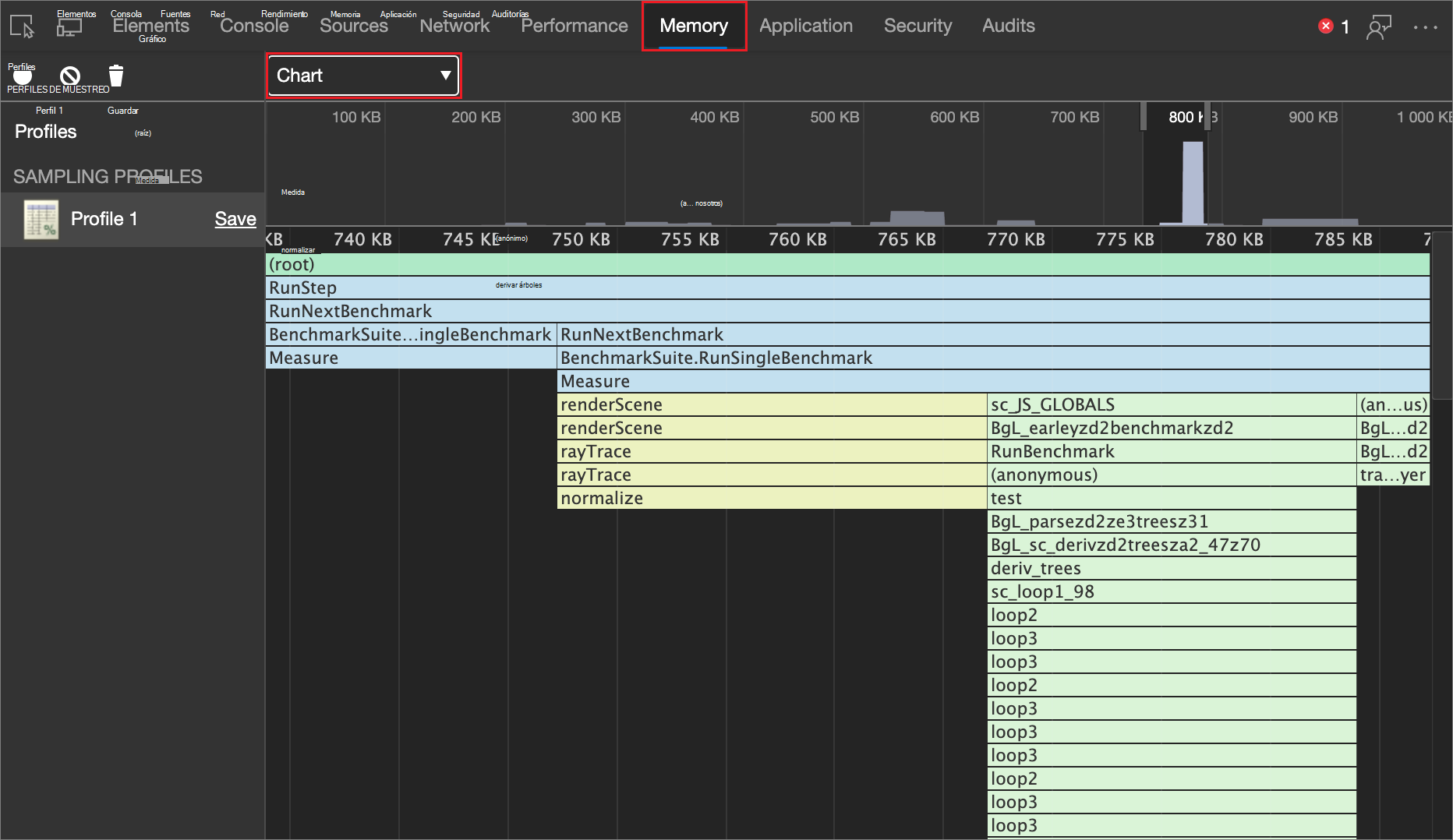Open the feedback icon in the toolbar

(x=1378, y=27)
